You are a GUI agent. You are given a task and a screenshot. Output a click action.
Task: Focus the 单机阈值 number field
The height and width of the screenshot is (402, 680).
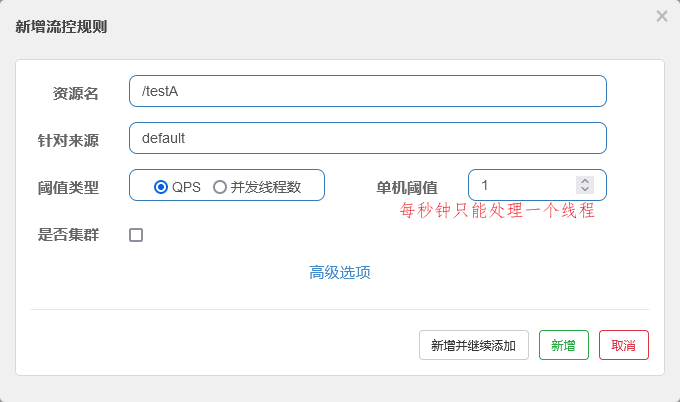click(x=522, y=185)
